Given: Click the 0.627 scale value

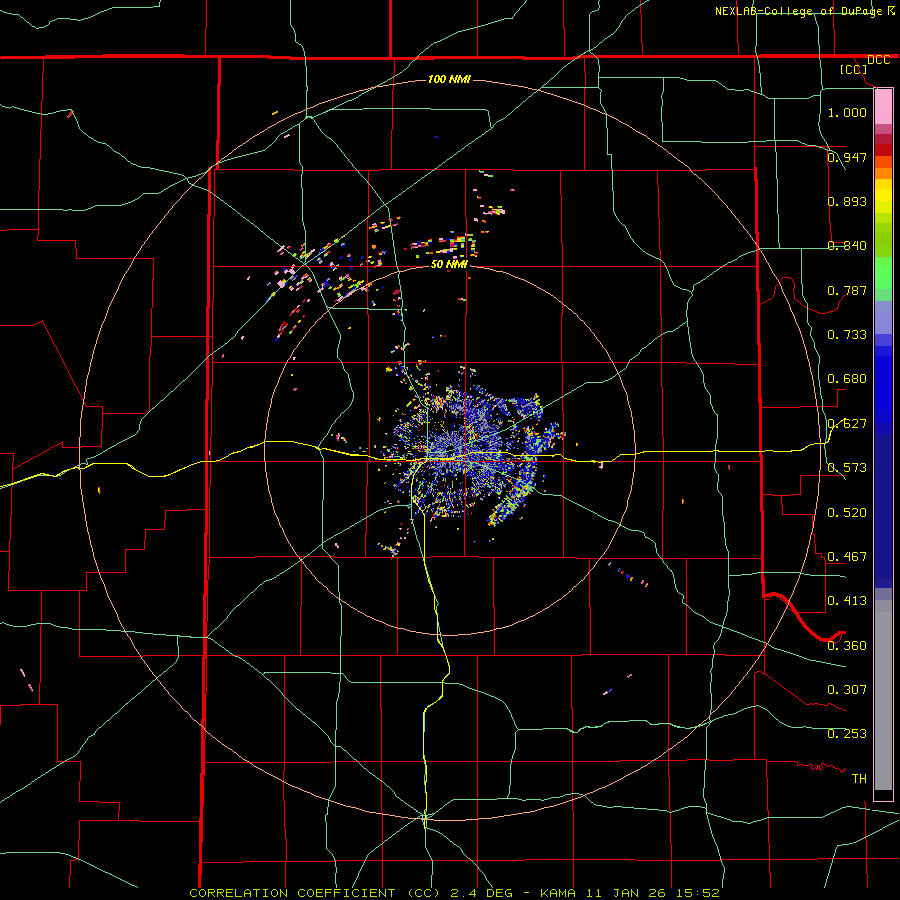Looking at the screenshot, I should tap(847, 424).
